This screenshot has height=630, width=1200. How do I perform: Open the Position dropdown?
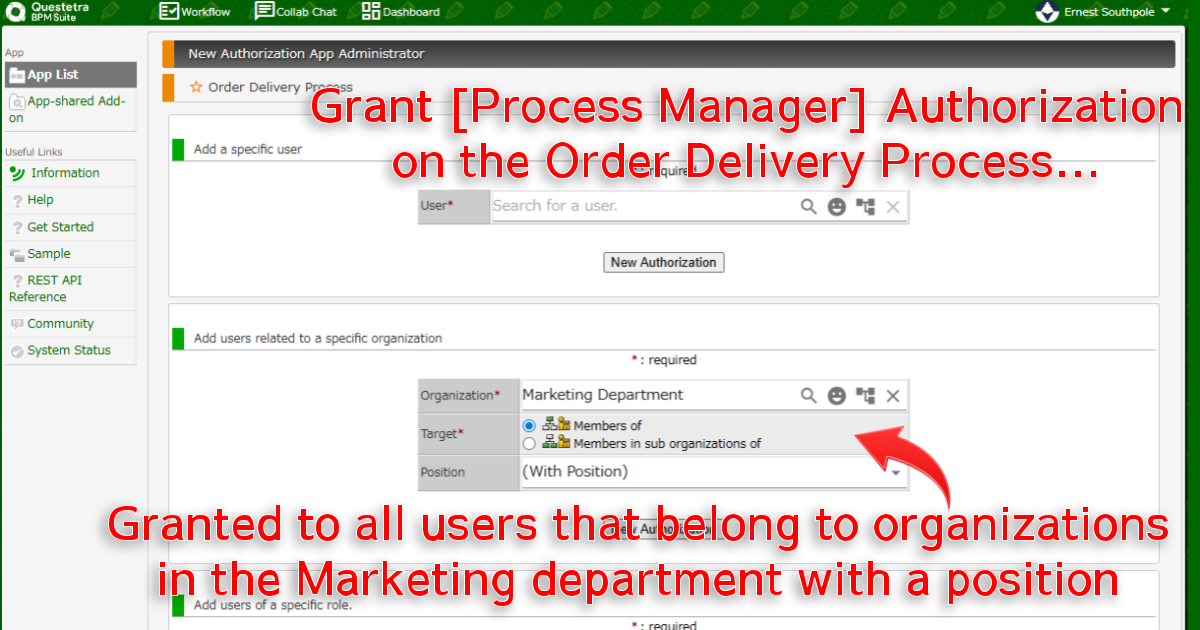(714, 472)
